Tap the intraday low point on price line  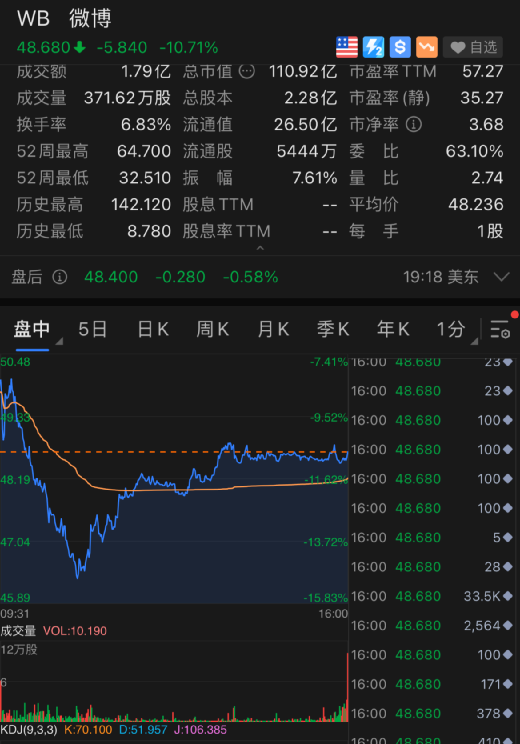coord(78,577)
